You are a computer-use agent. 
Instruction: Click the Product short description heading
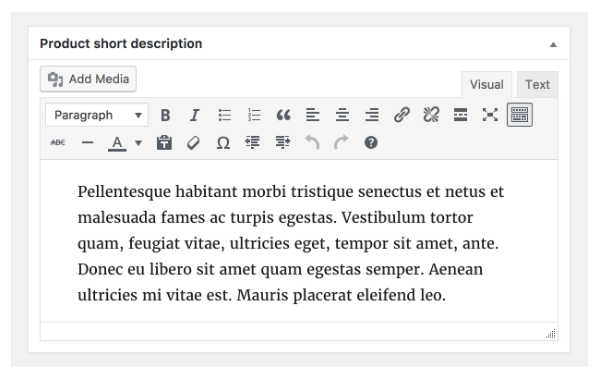point(121,43)
